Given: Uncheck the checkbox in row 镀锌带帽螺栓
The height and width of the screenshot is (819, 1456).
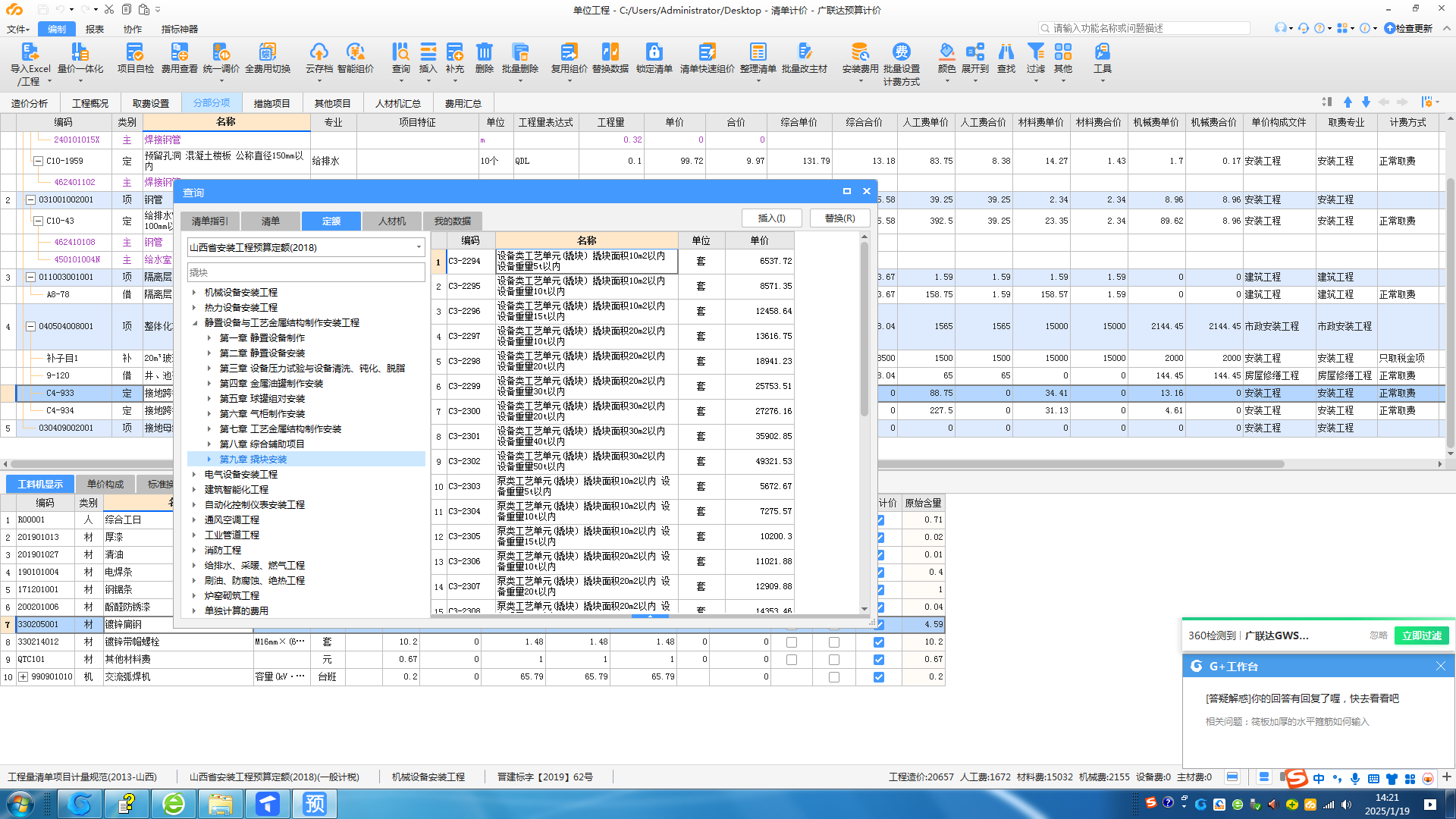Looking at the screenshot, I should click(879, 642).
